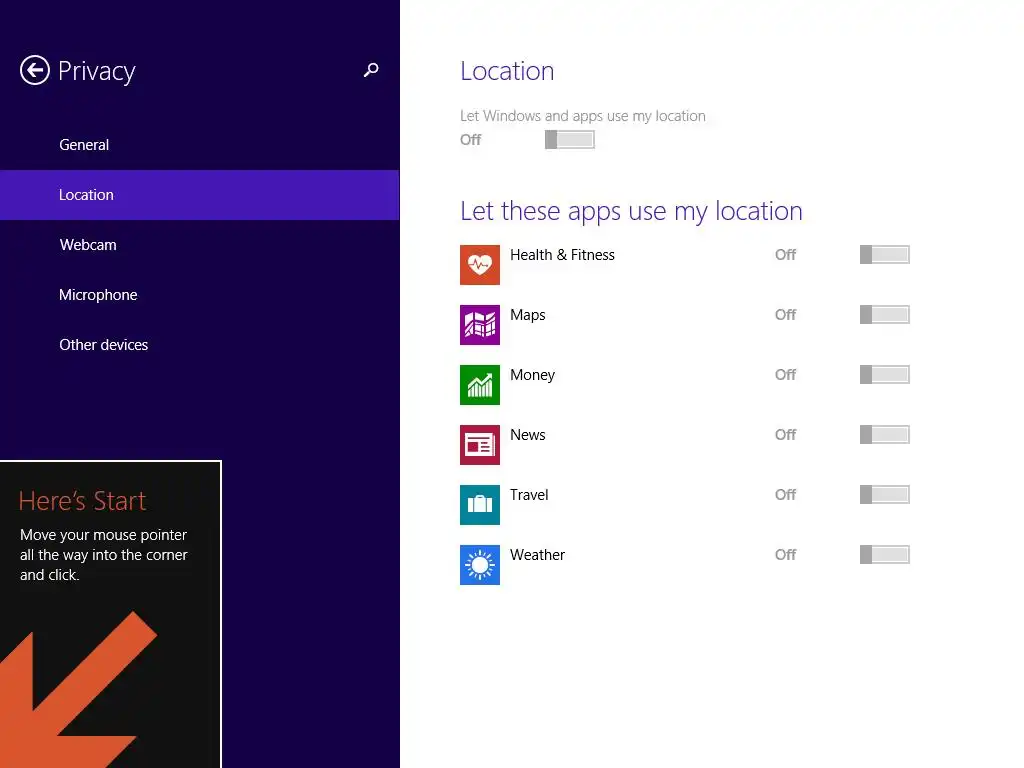Click the green Money chart icon
The width and height of the screenshot is (1024, 768).
pos(480,385)
